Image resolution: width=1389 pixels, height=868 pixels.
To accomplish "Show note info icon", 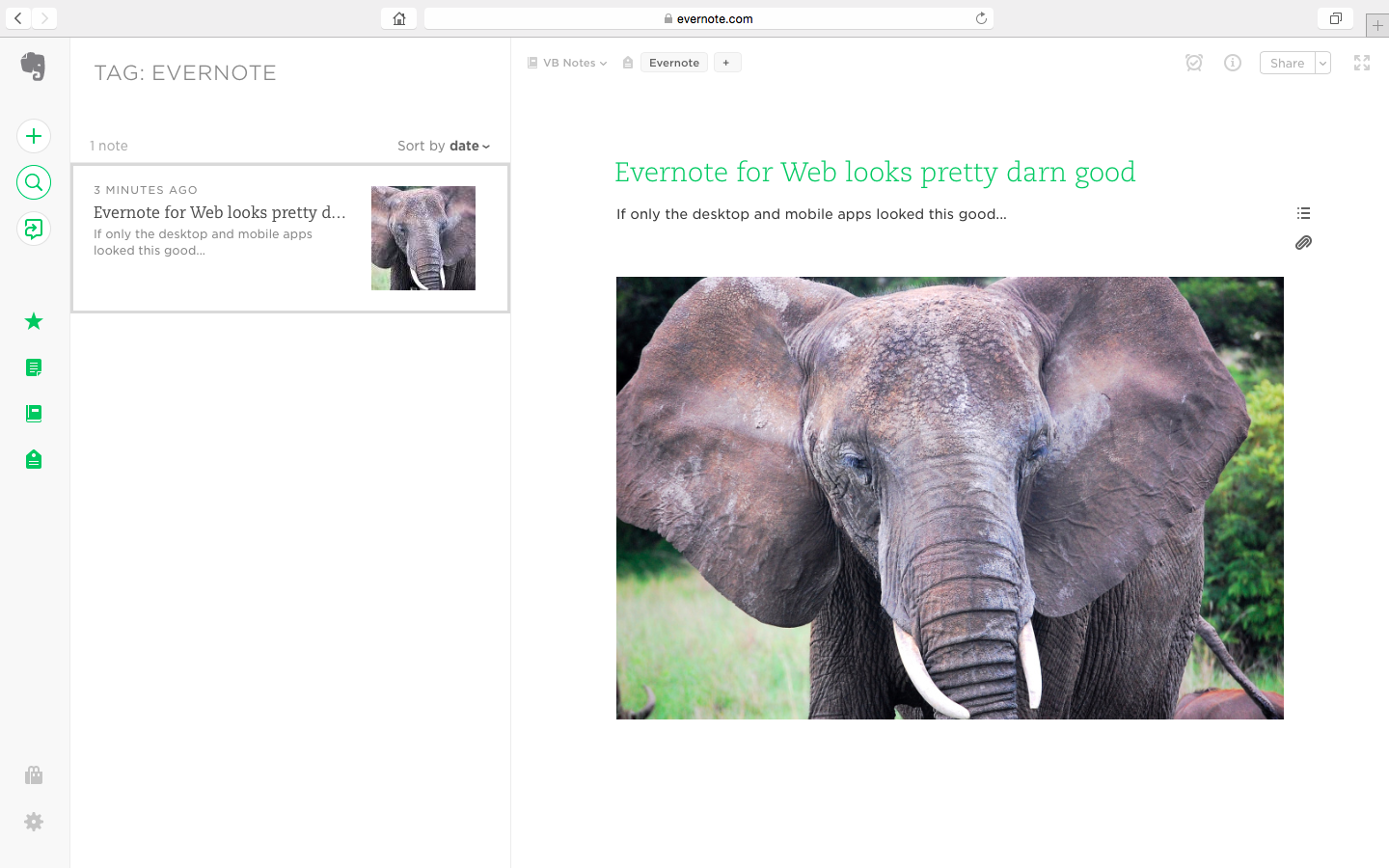I will [1233, 63].
